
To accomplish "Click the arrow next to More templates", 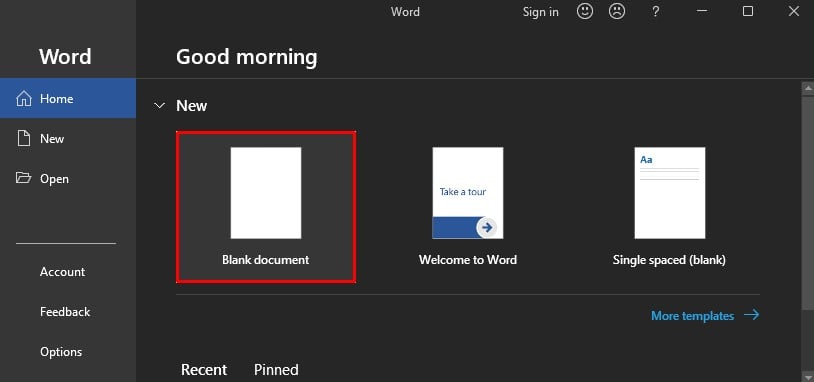I will [x=751, y=315].
